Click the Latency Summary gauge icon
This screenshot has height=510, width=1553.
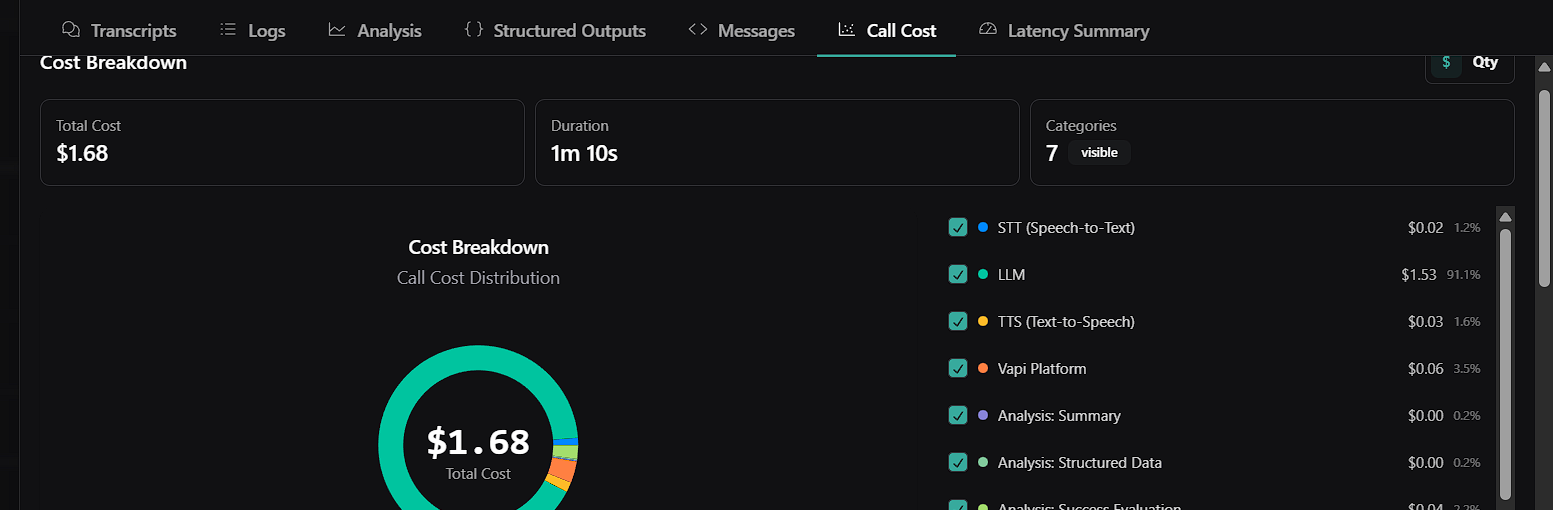(988, 29)
